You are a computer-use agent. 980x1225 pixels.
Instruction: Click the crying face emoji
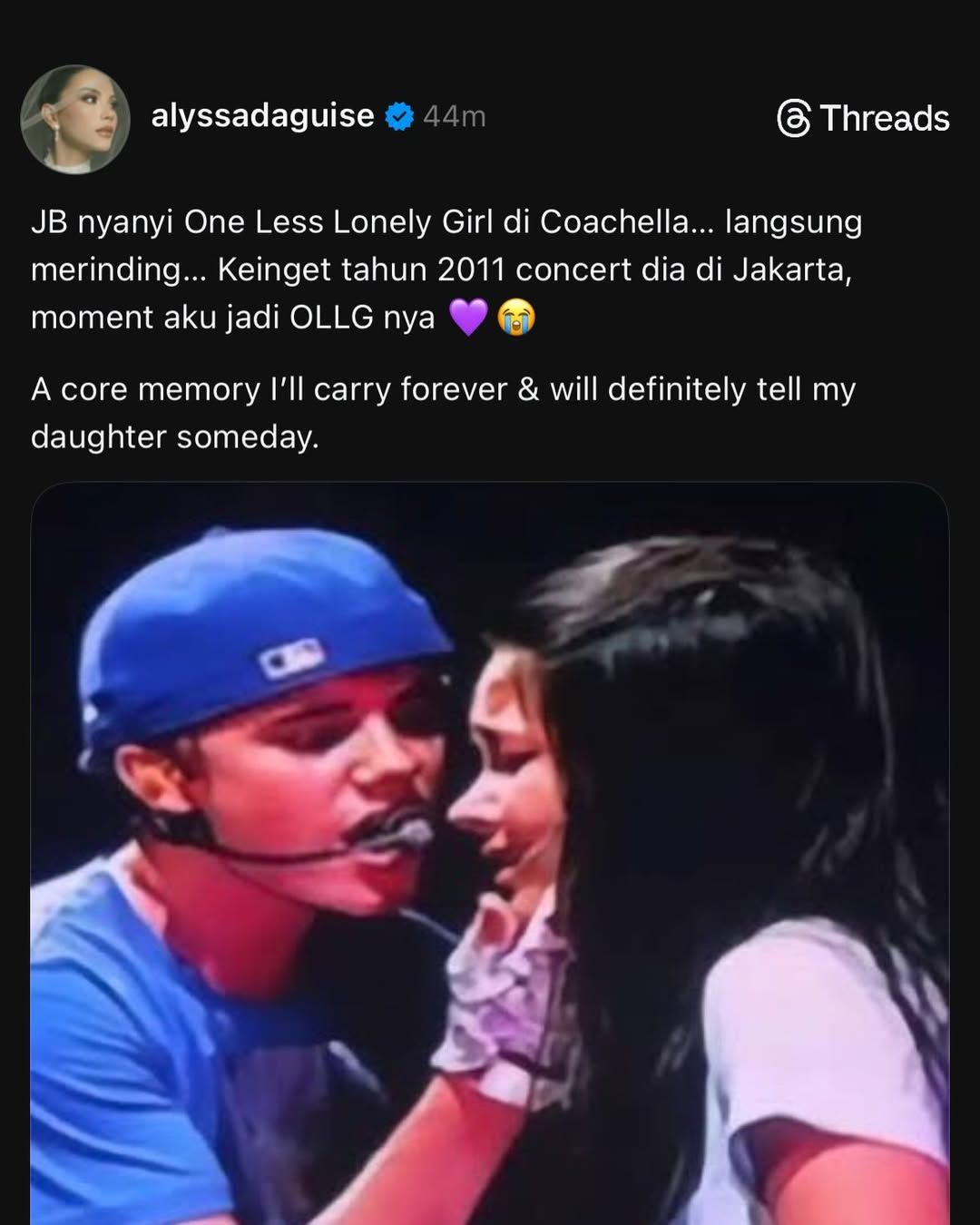(516, 318)
